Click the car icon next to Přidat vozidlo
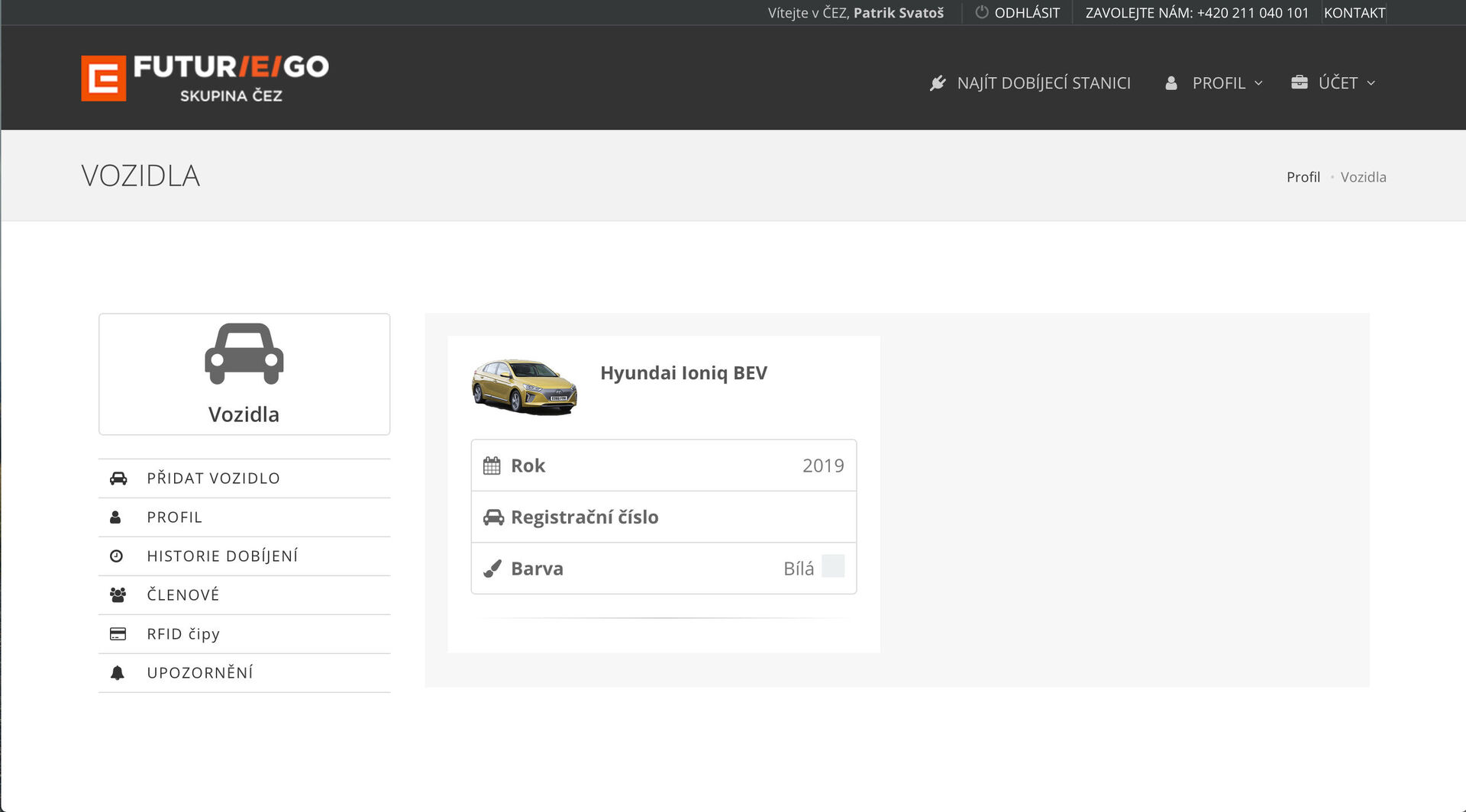This screenshot has width=1466, height=812. pyautogui.click(x=118, y=478)
